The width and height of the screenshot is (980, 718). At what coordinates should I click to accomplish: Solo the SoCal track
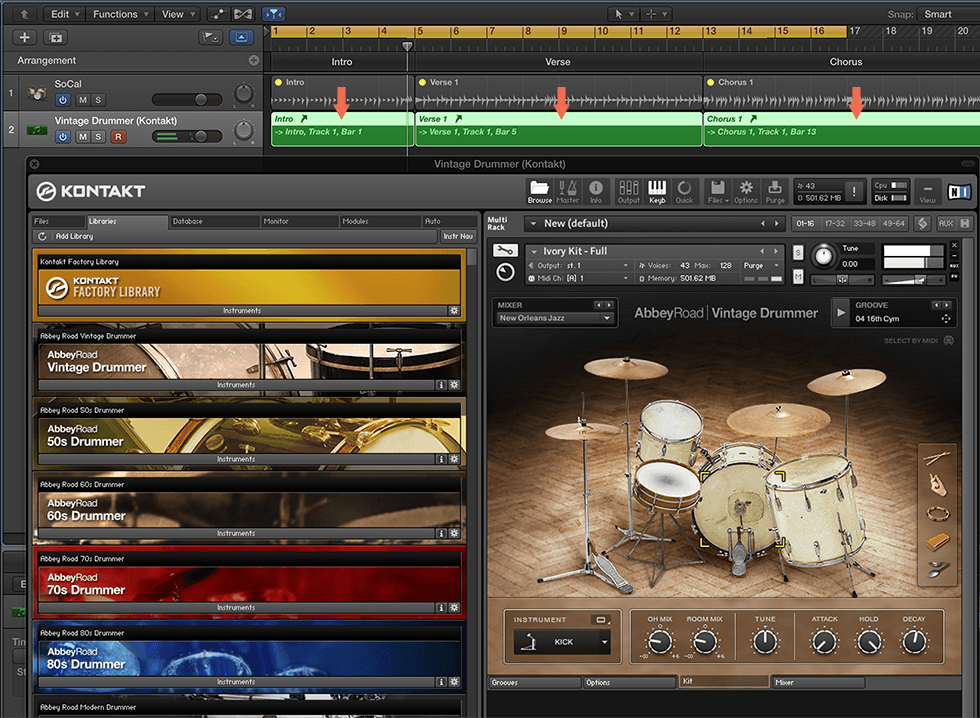click(98, 100)
